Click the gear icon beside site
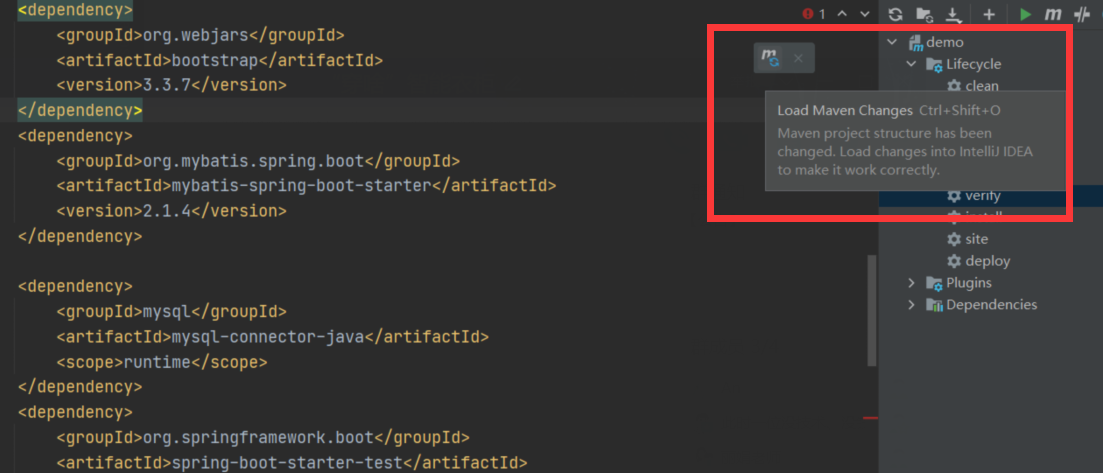 click(x=954, y=239)
